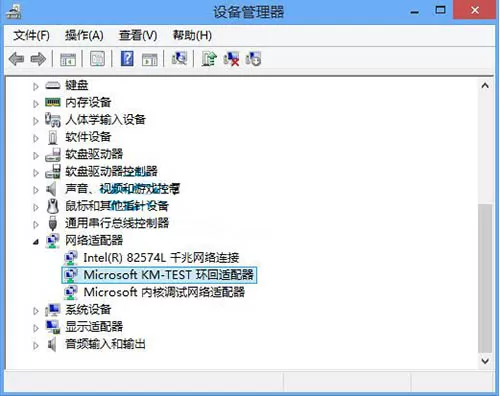This screenshot has height=396, width=500.
Task: Click the 人体学输入设备 category icon
Action: (x=53, y=120)
